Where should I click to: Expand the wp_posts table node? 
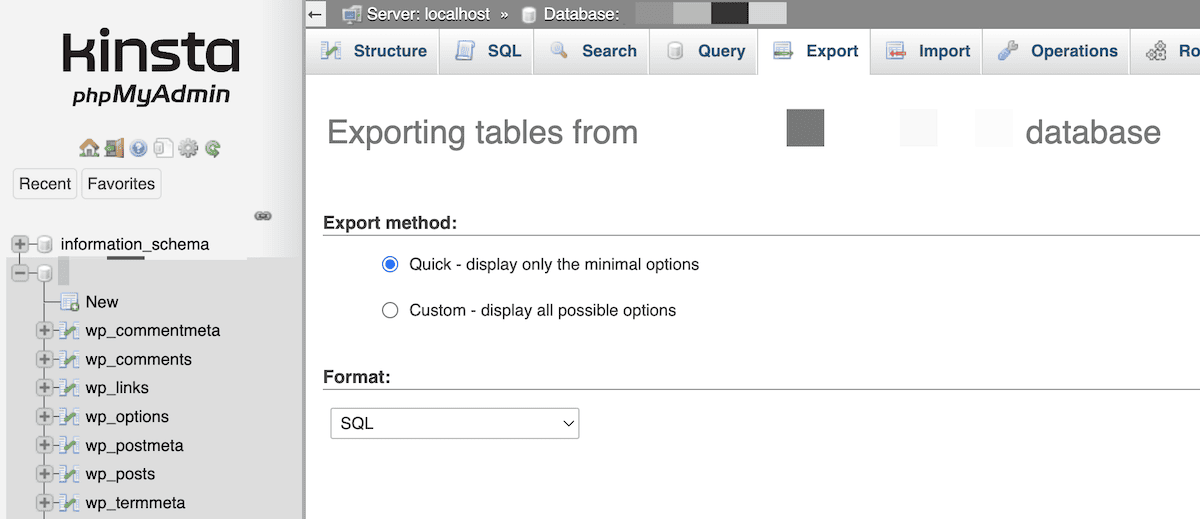(44, 474)
